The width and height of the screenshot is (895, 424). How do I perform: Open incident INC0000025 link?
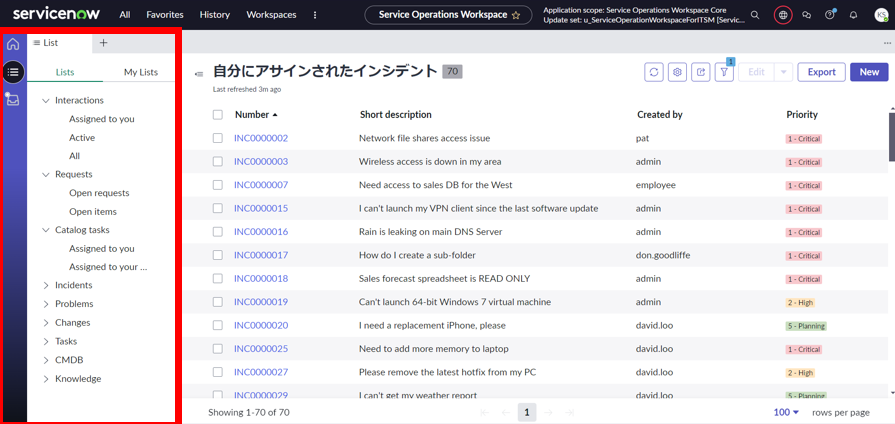coord(261,349)
